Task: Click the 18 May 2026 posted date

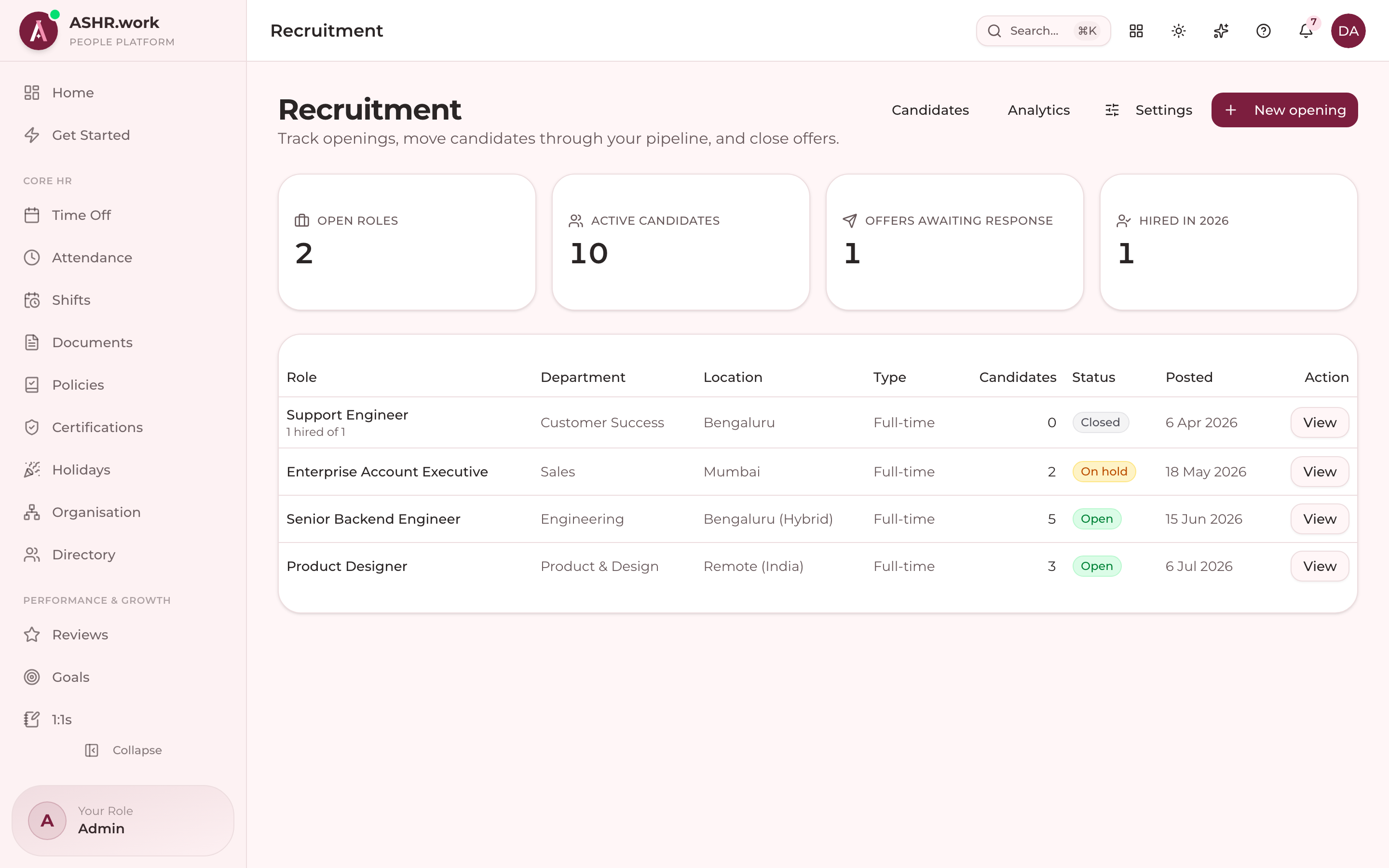Action: click(1205, 472)
